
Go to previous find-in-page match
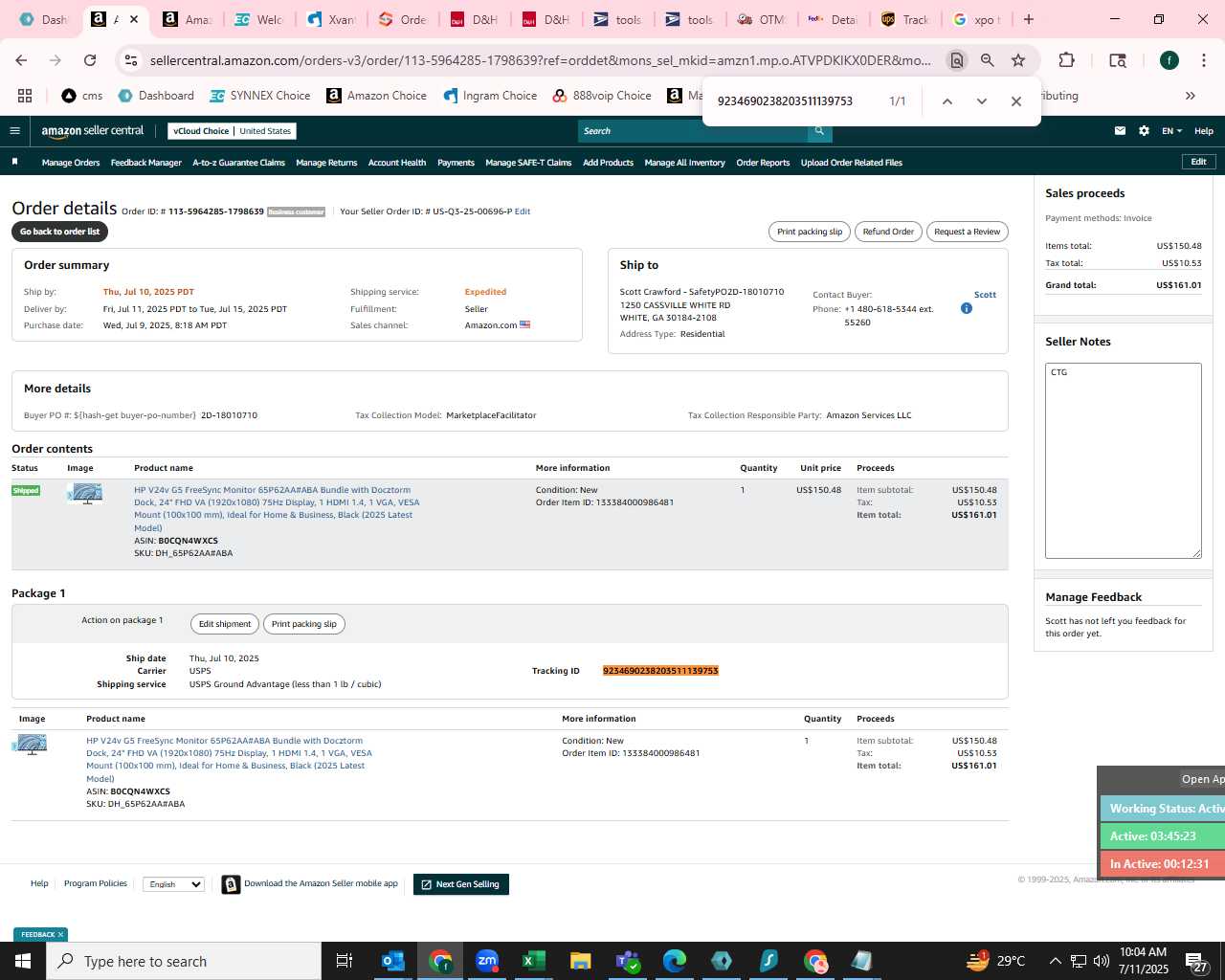tap(947, 101)
